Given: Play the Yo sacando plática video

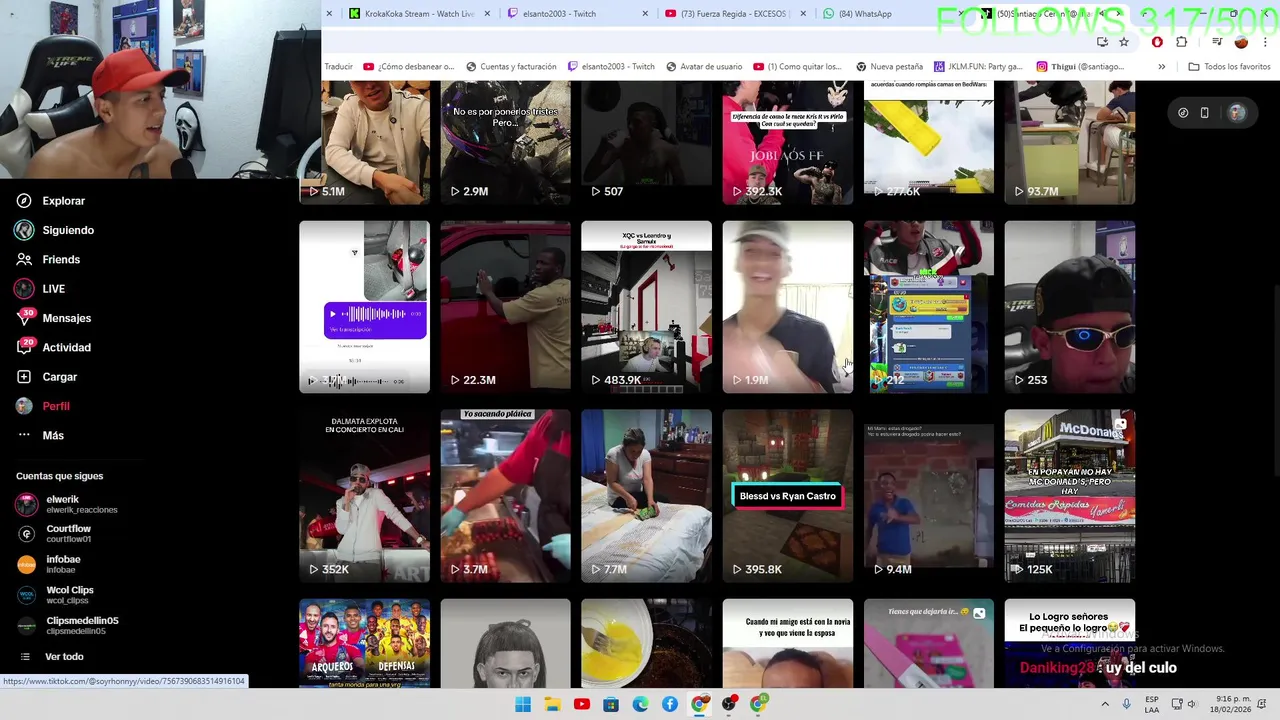Looking at the screenshot, I should click(x=506, y=496).
